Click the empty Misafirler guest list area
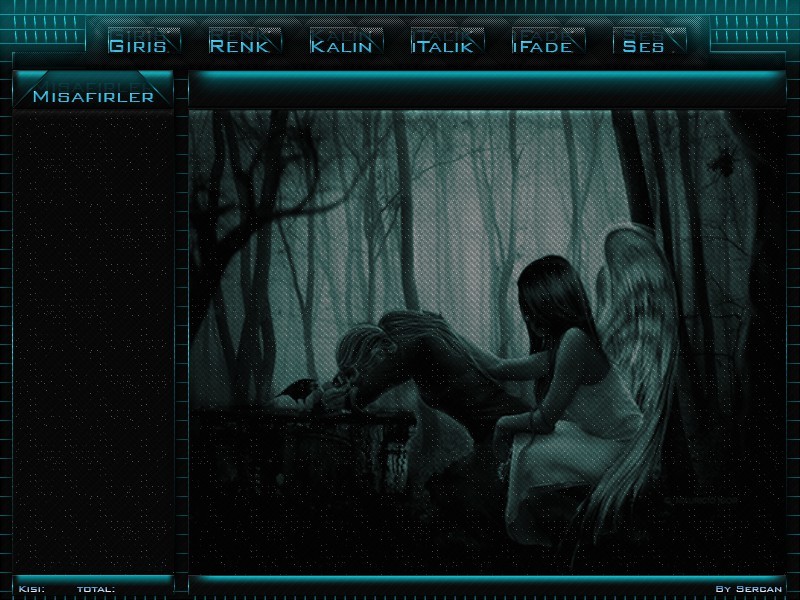 [x=93, y=342]
